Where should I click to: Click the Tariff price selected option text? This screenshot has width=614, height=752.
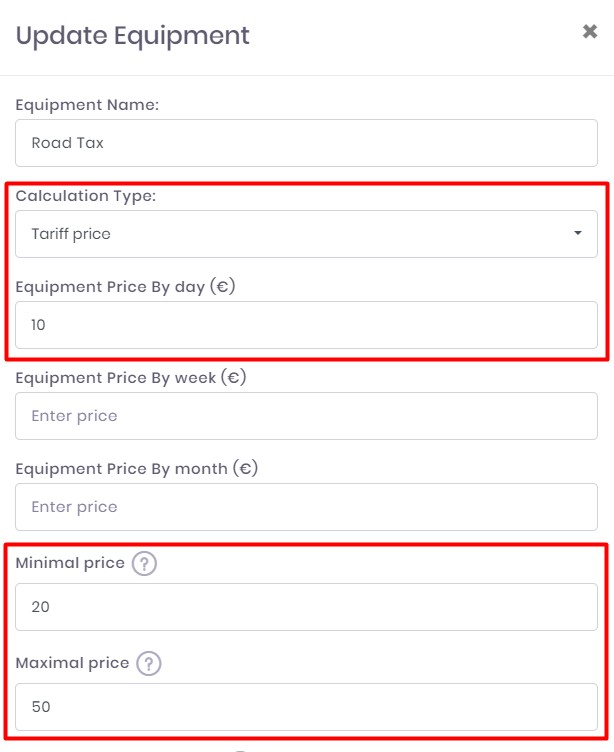click(71, 234)
